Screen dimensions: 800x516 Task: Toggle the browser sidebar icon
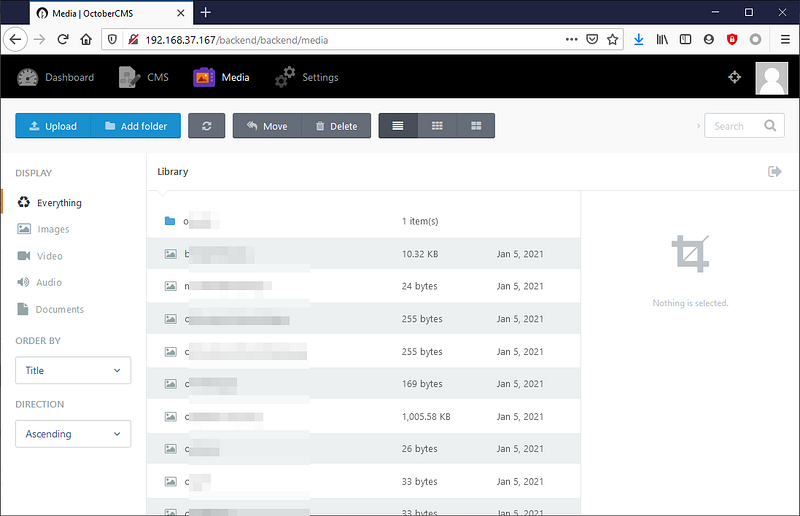[x=685, y=39]
